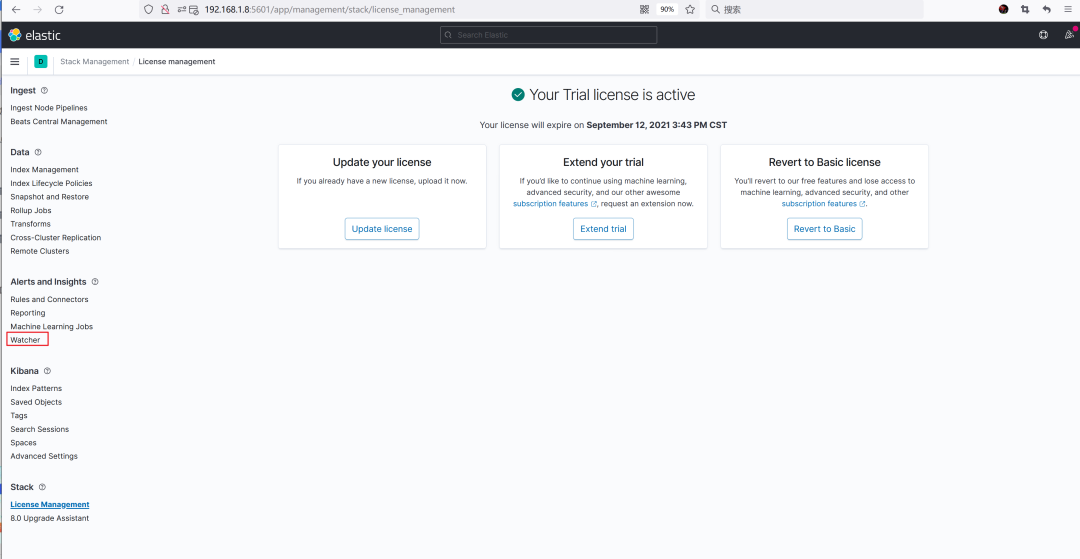Open Search Sessions
Image resolution: width=1080 pixels, height=559 pixels.
[39, 429]
